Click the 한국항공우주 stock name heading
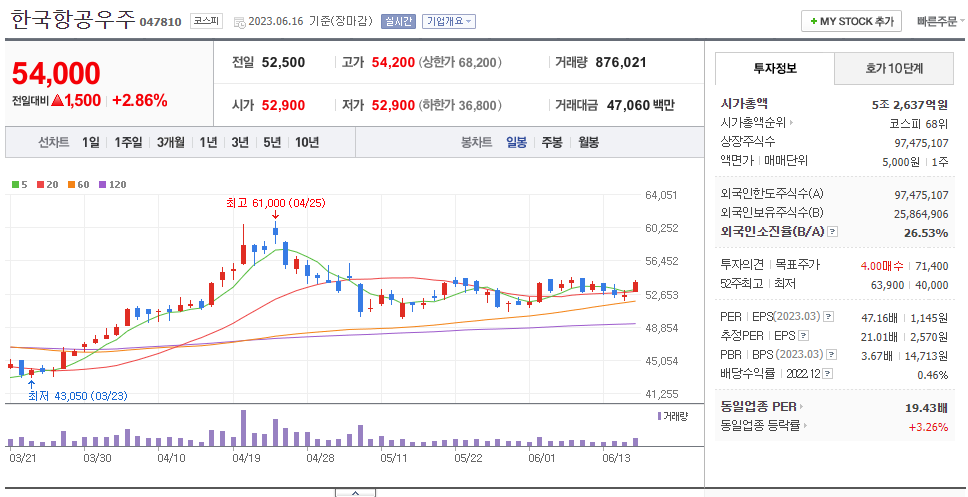The image size is (968, 497). click(x=73, y=20)
